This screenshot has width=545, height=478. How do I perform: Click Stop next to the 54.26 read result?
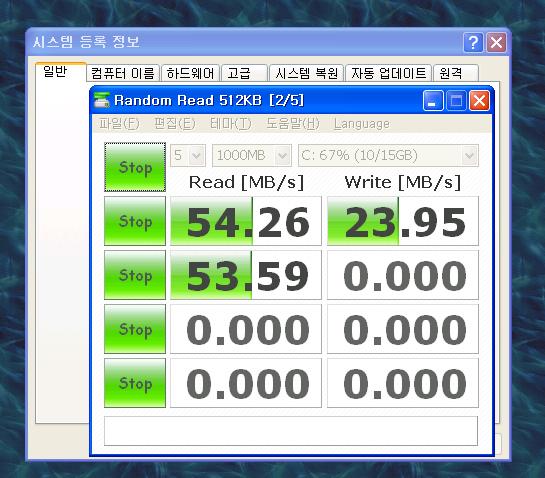(x=135, y=221)
